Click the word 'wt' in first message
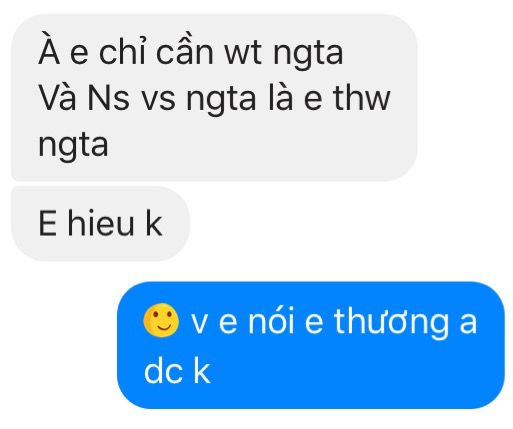The width and height of the screenshot is (513, 429). point(243,53)
